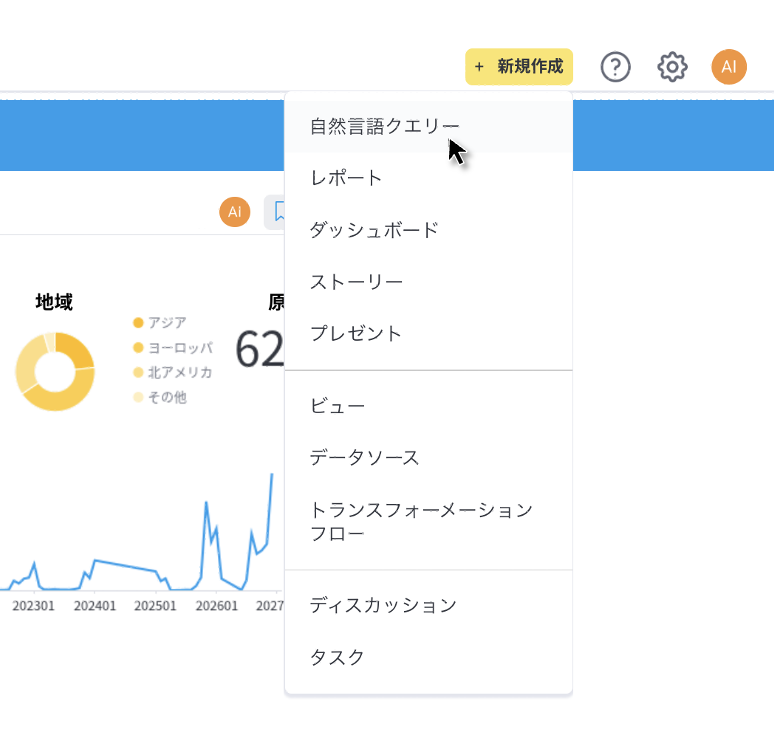
Task: Choose ビュー from the dropdown
Action: pyautogui.click(x=337, y=406)
